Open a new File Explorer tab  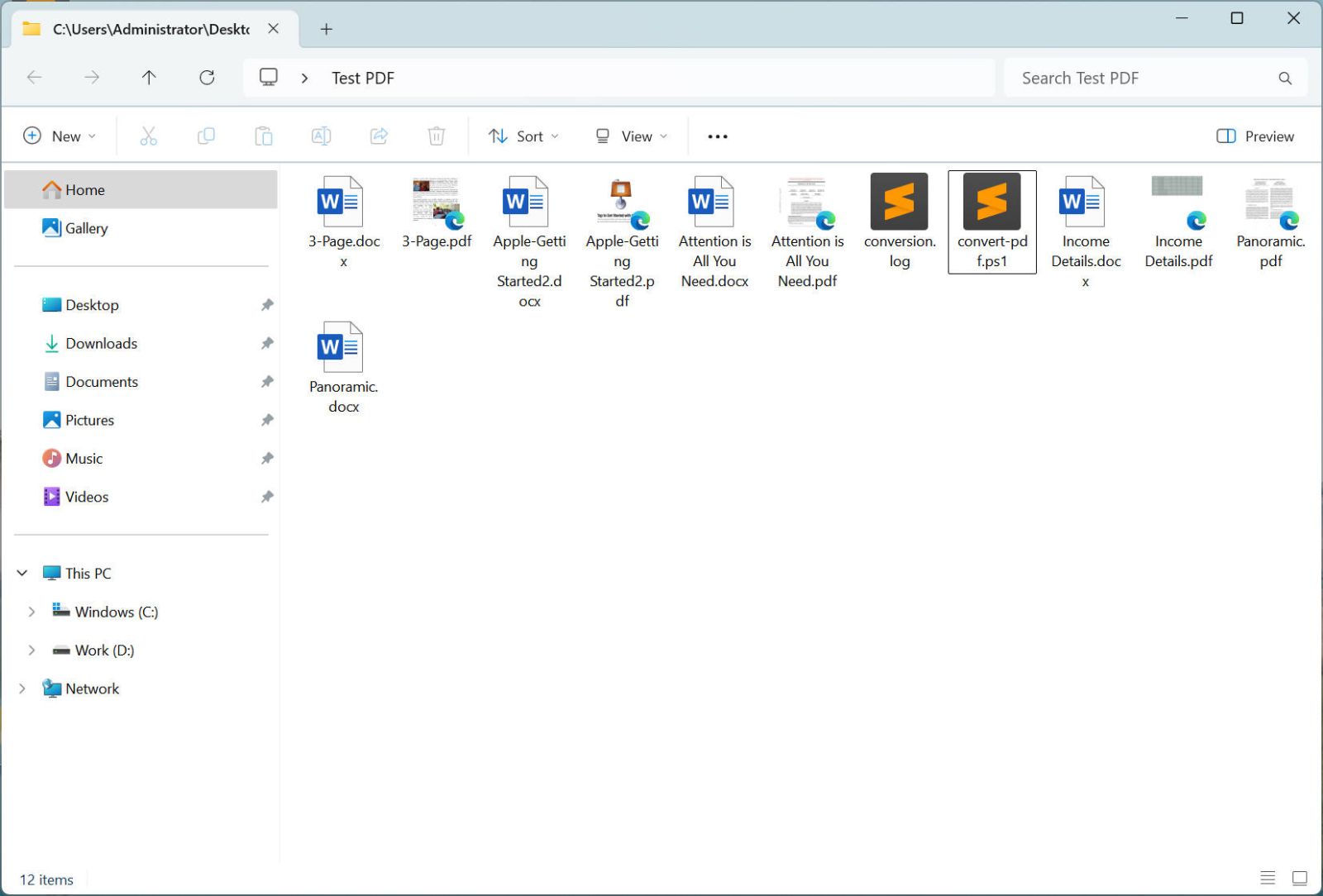(x=327, y=29)
